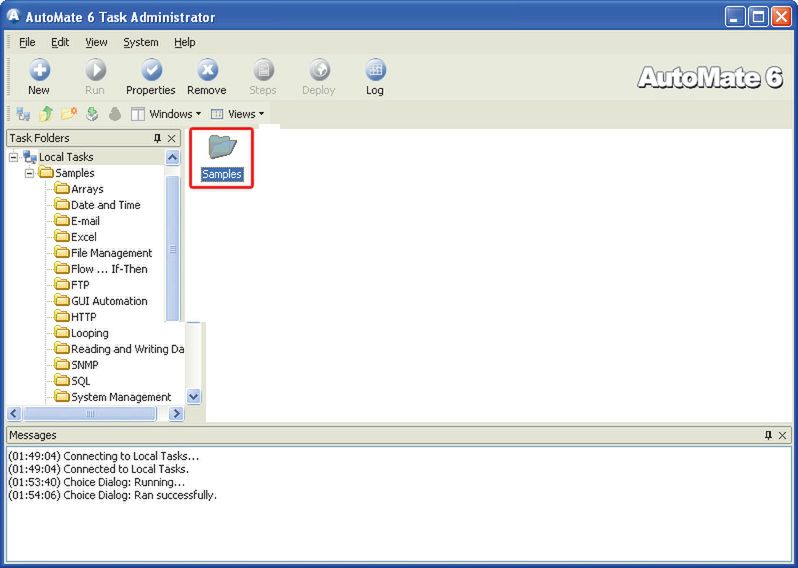The height and width of the screenshot is (568, 798).
Task: Click the up one folder icon
Action: pos(46,114)
